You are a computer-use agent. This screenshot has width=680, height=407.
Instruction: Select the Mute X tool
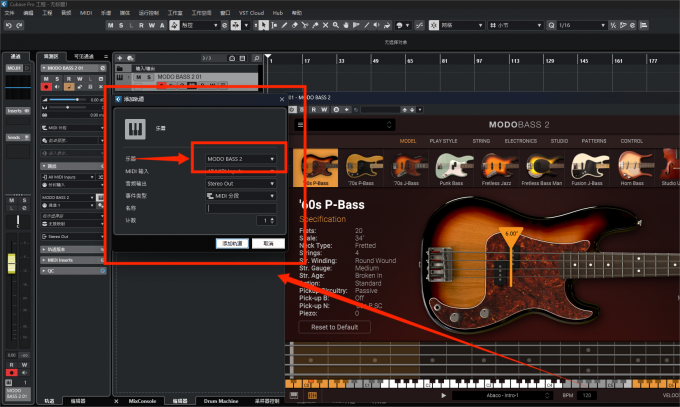325,26
